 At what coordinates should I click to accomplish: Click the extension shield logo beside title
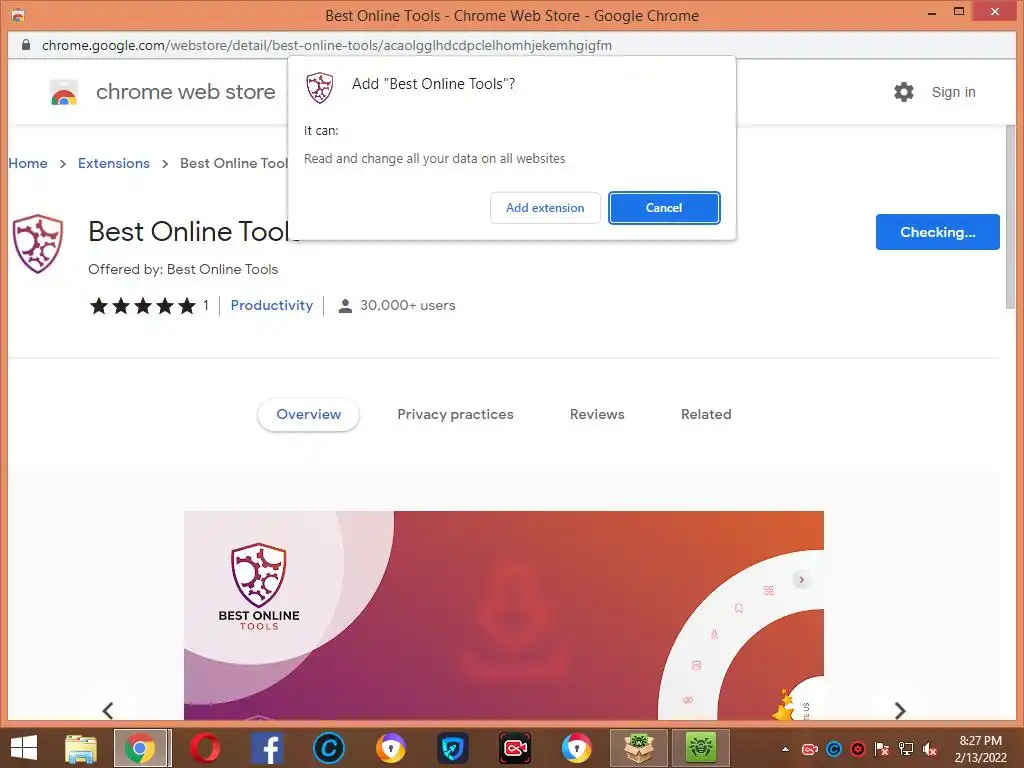pyautogui.click(x=38, y=244)
